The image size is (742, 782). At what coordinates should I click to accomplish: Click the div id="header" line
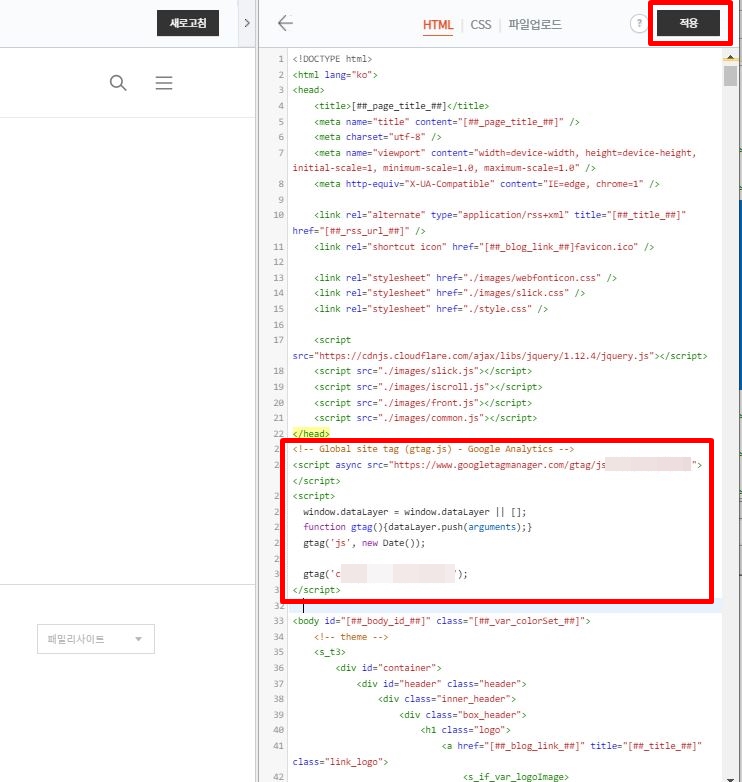(441, 684)
